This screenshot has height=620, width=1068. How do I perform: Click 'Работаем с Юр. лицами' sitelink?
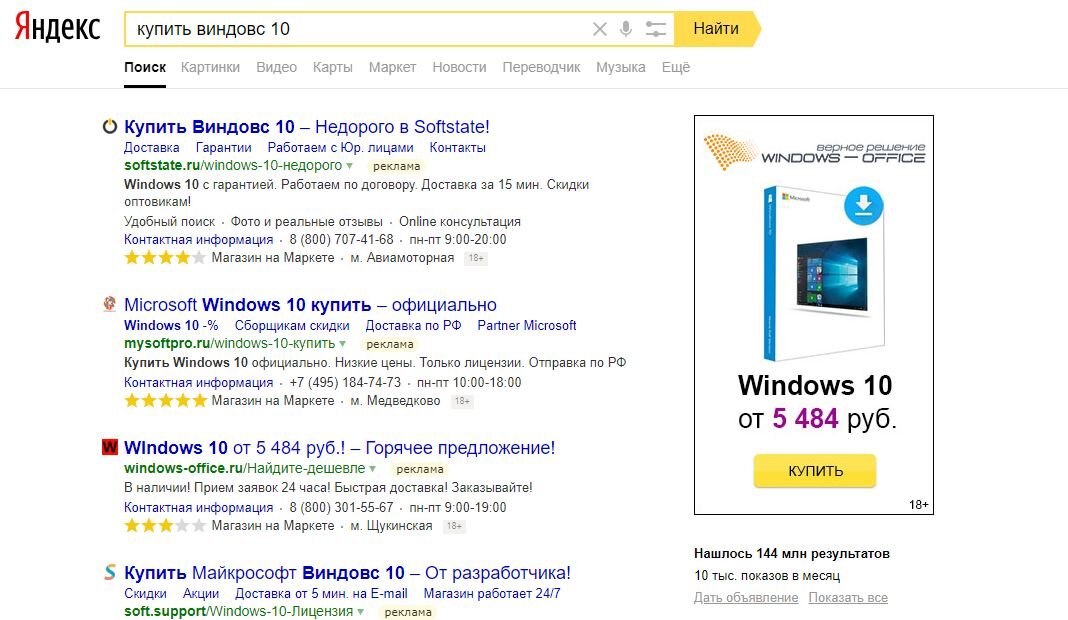pyautogui.click(x=340, y=147)
